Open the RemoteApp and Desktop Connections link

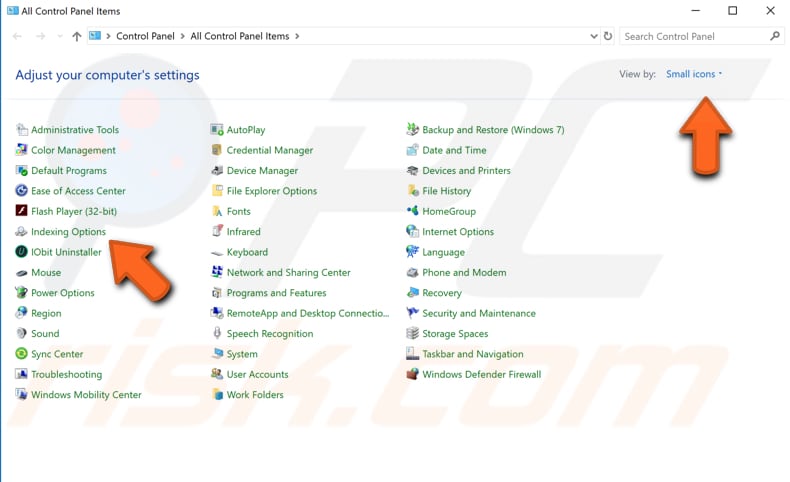click(308, 313)
